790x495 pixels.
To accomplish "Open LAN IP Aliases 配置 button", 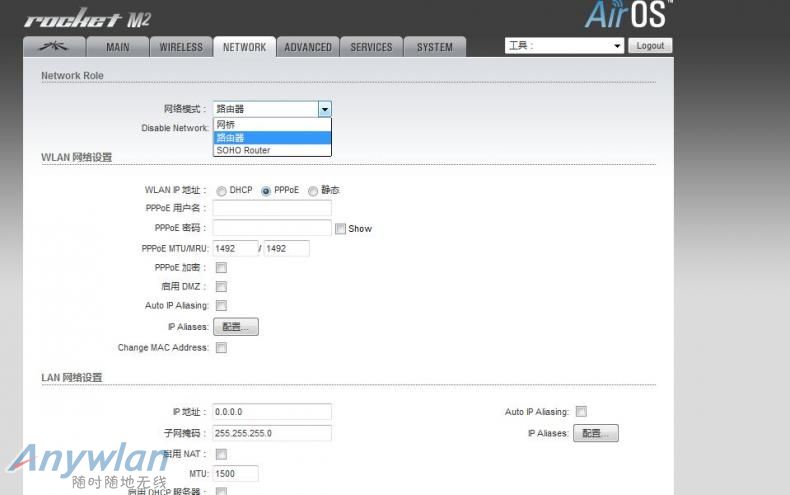I will (596, 433).
